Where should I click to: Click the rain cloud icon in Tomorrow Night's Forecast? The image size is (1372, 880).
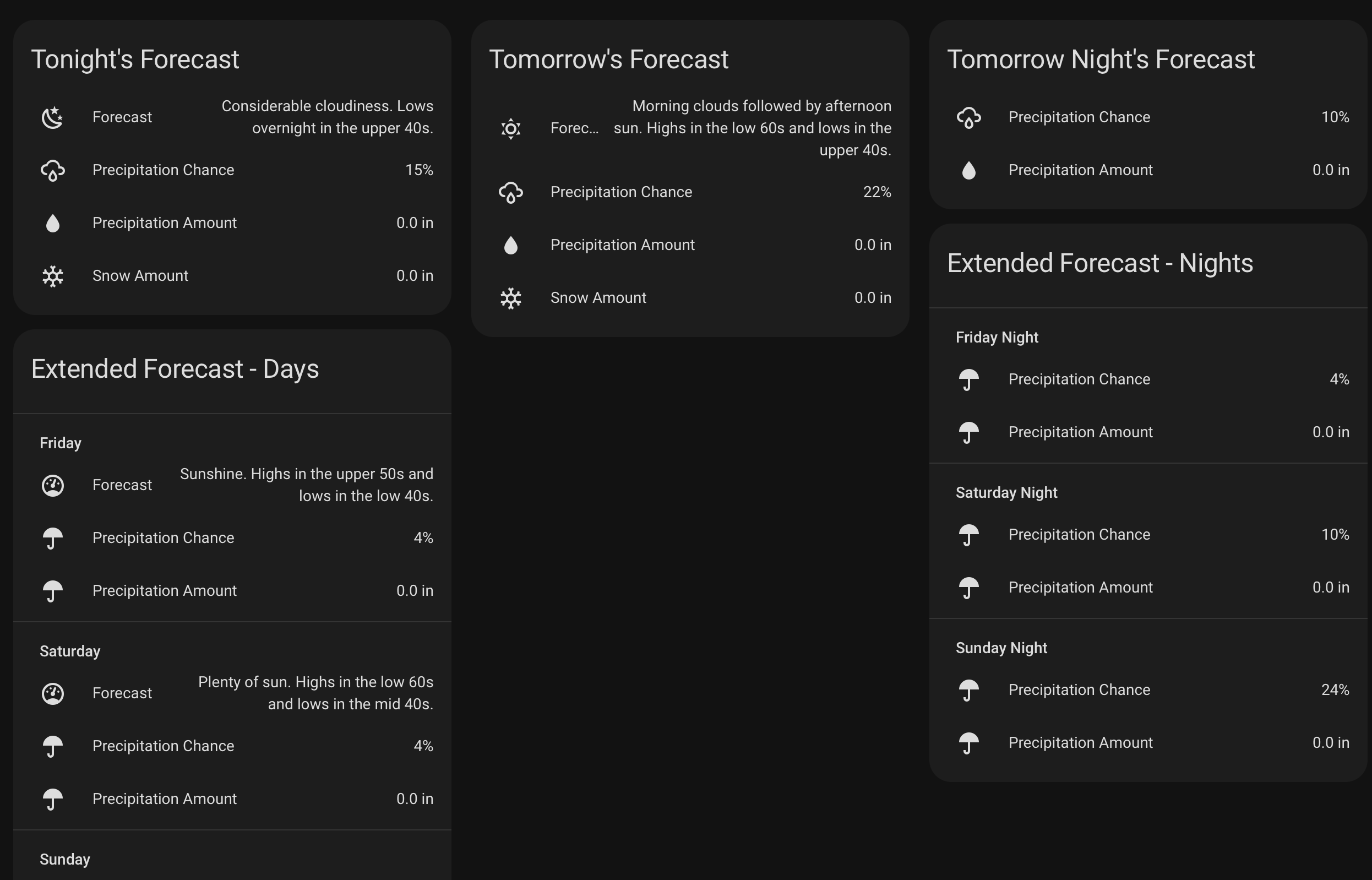tap(970, 117)
